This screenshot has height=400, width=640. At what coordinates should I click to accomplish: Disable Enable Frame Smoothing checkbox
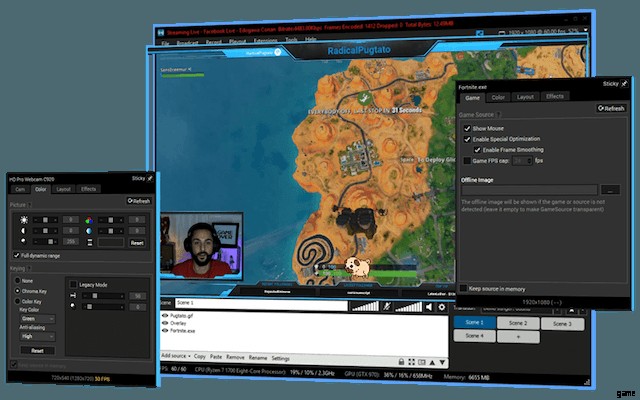[x=478, y=149]
